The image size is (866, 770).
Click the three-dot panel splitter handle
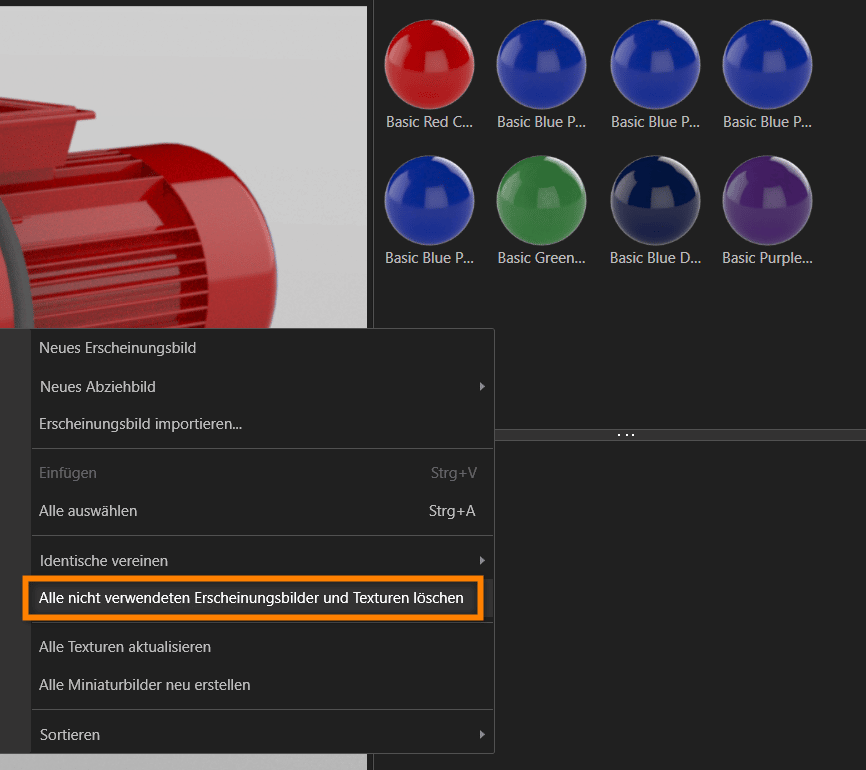pyautogui.click(x=626, y=435)
